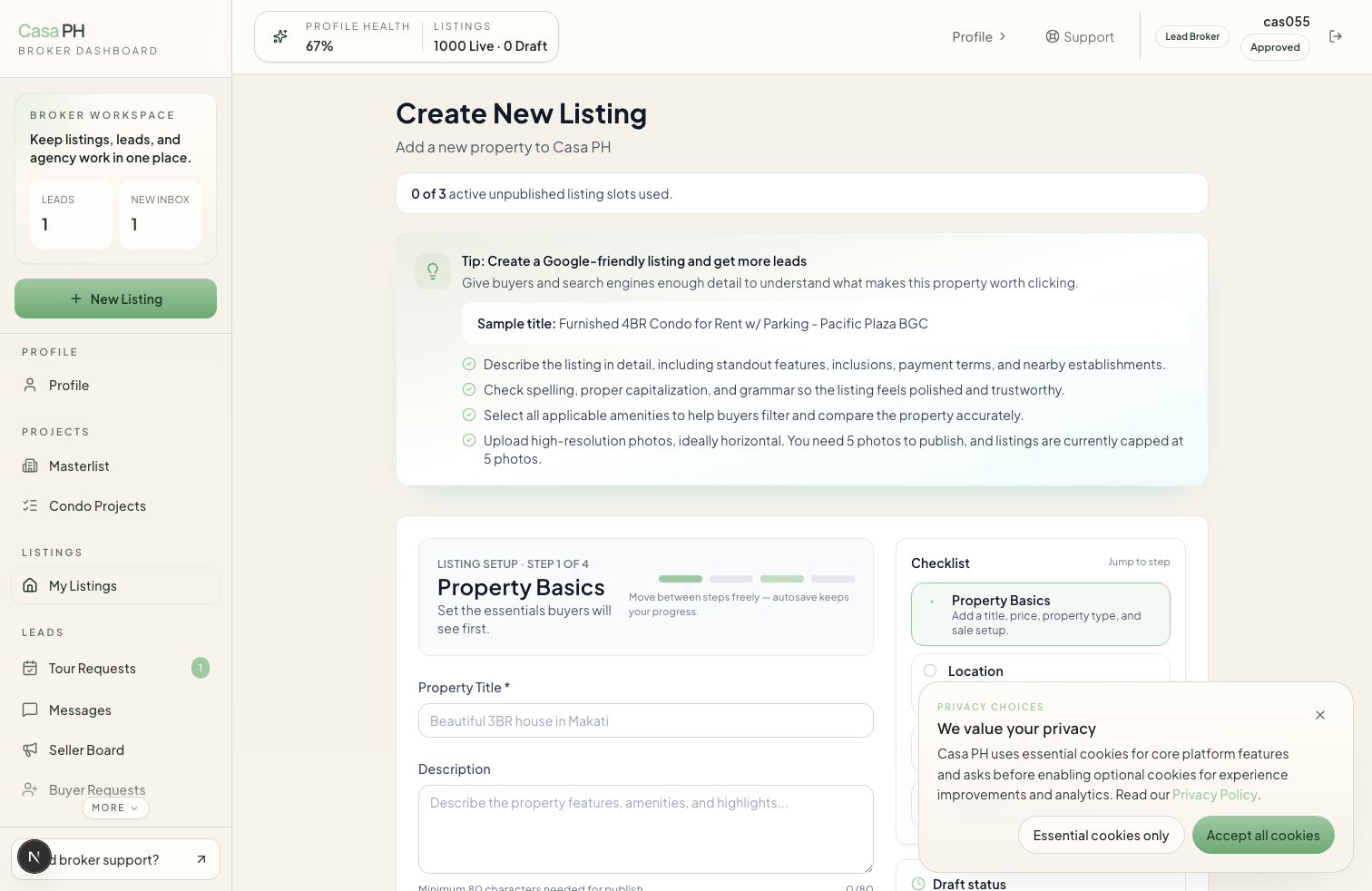Open the broker support chat arrow
Image resolution: width=1372 pixels, height=891 pixels.
click(201, 858)
